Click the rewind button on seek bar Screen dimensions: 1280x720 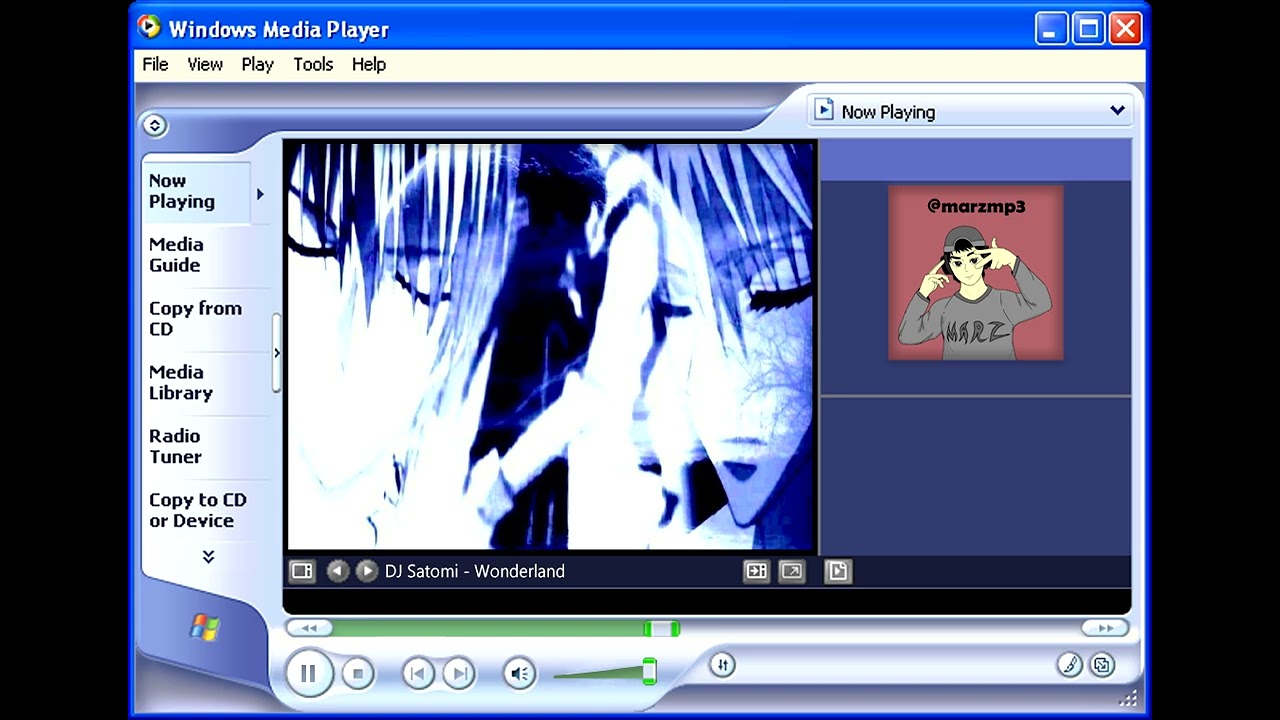(x=309, y=628)
